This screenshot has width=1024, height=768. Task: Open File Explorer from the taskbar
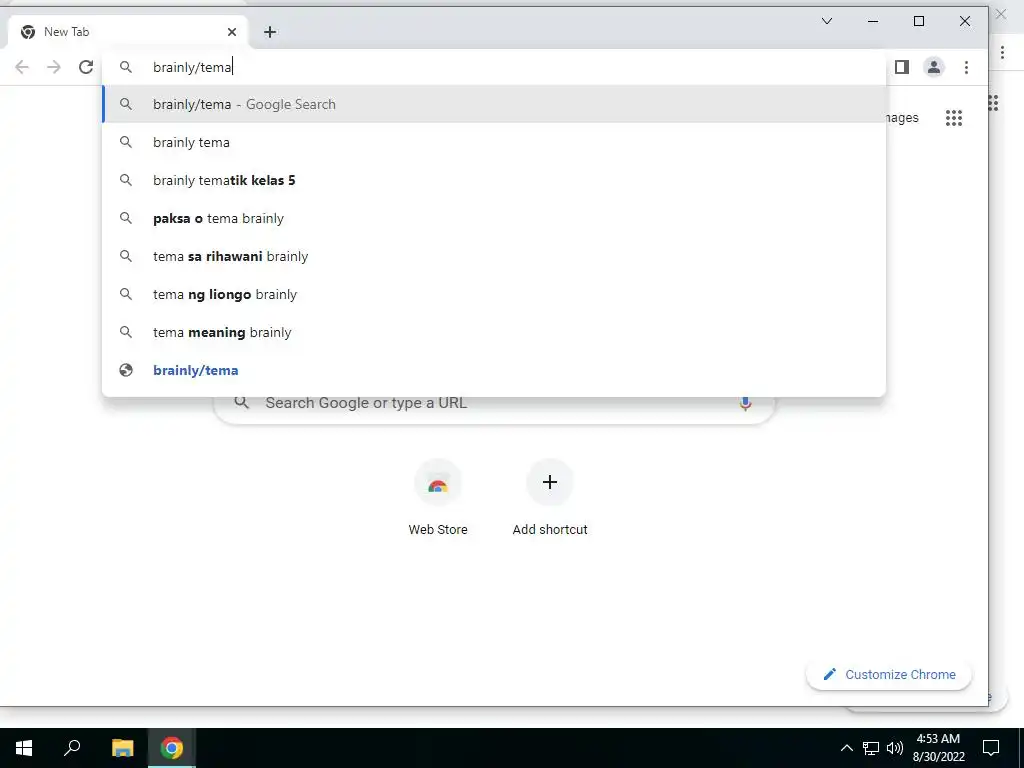pyautogui.click(x=122, y=748)
